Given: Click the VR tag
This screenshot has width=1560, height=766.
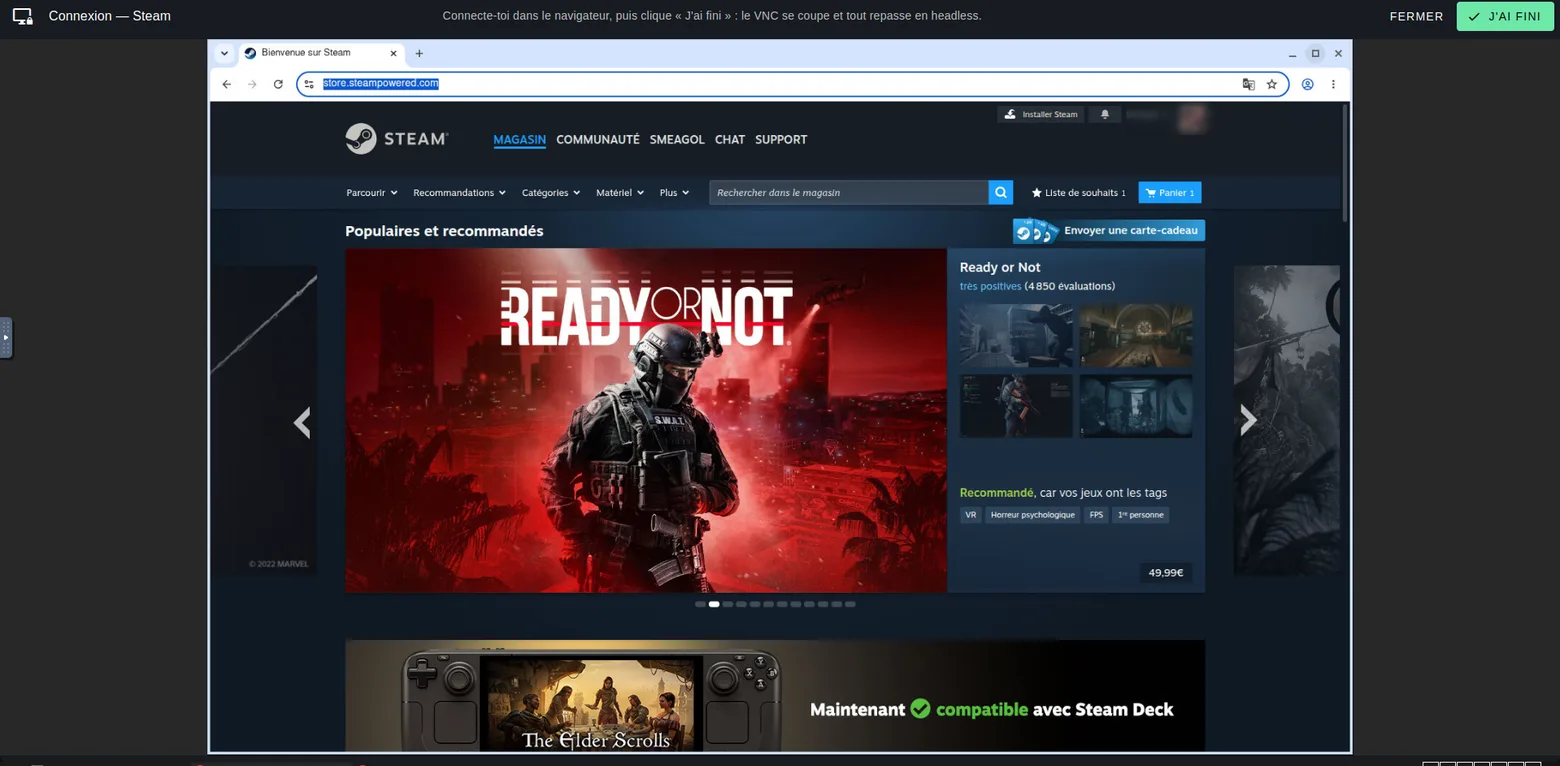Looking at the screenshot, I should 970,515.
